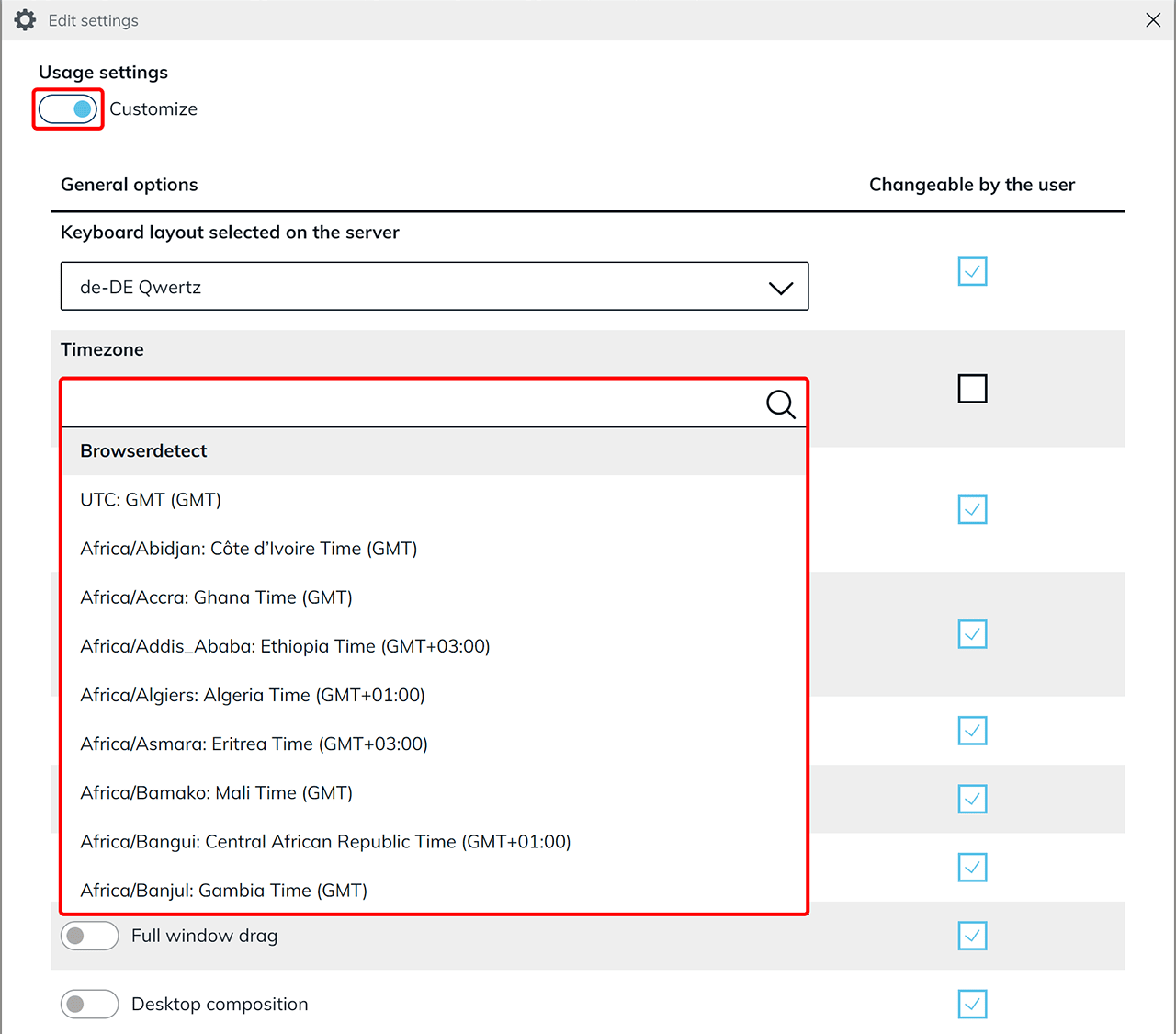
Task: Uncheck keyboard layout changeable-by-user checkbox
Action: coord(972,271)
